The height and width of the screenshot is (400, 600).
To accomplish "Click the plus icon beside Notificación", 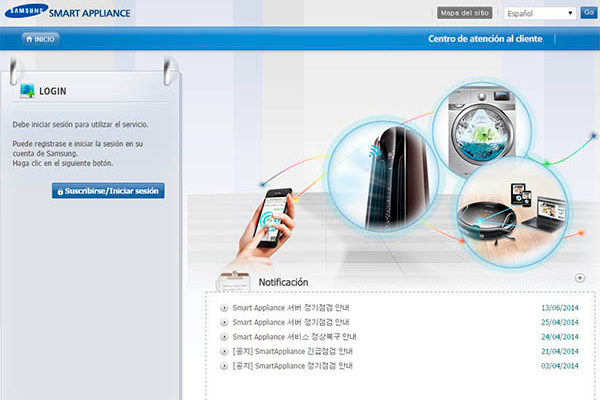I will click(580, 278).
